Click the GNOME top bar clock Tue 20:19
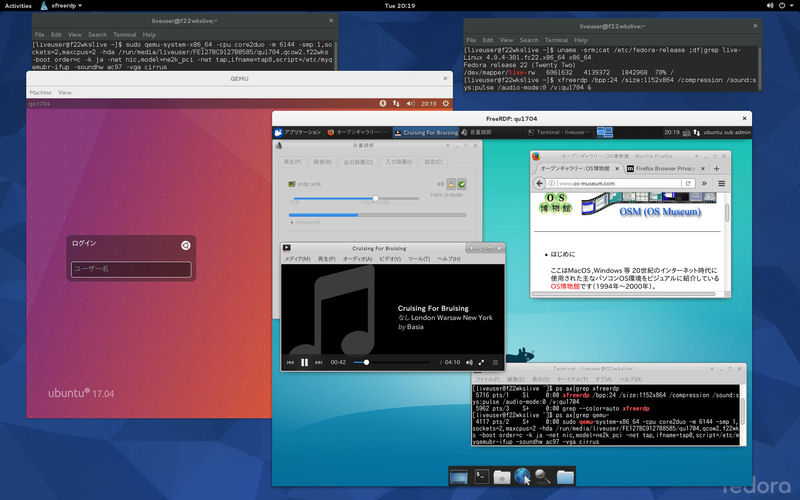 (400, 6)
